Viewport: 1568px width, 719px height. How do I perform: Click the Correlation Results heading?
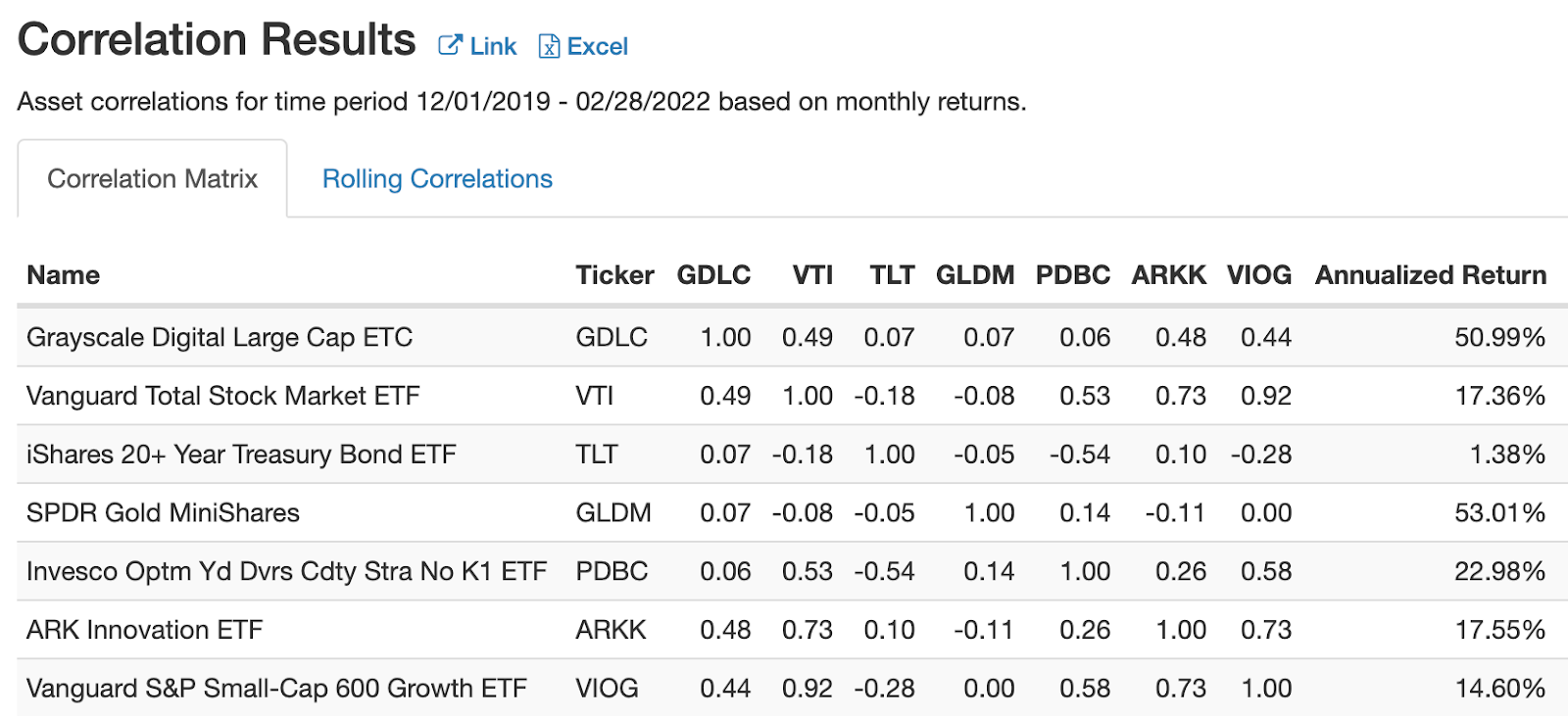point(217,40)
